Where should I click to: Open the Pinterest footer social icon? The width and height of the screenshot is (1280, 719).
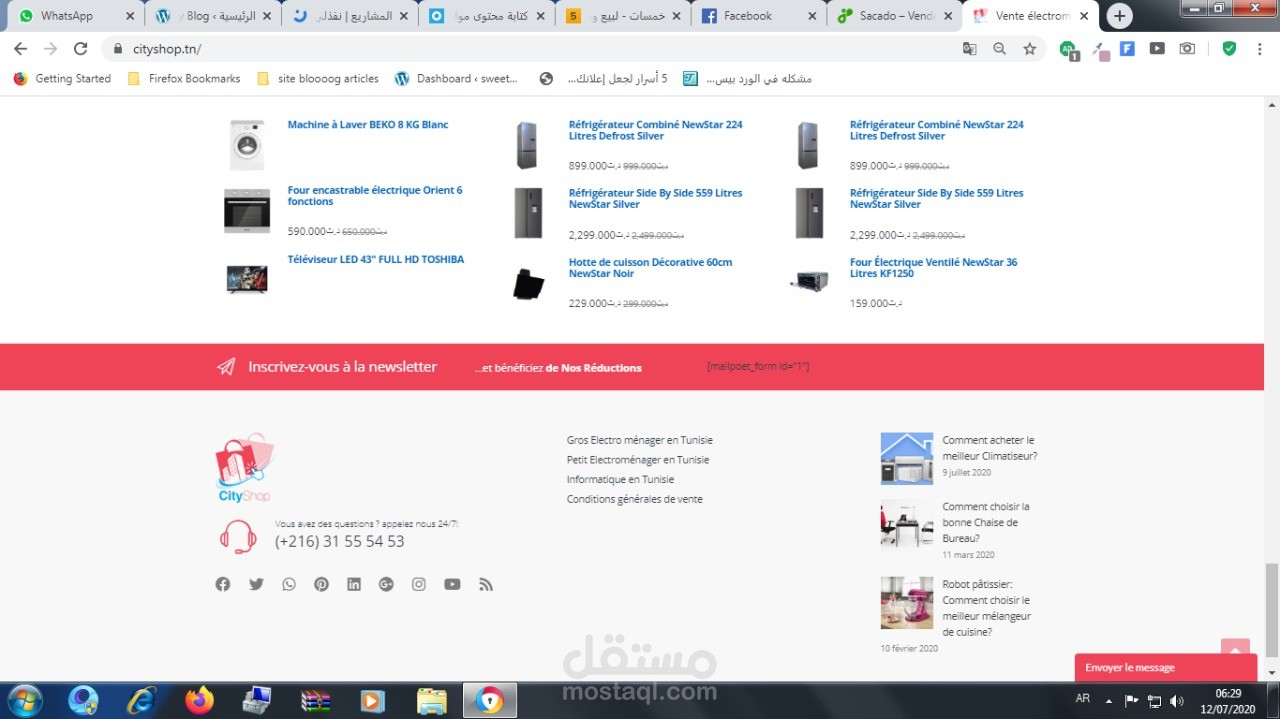[321, 584]
